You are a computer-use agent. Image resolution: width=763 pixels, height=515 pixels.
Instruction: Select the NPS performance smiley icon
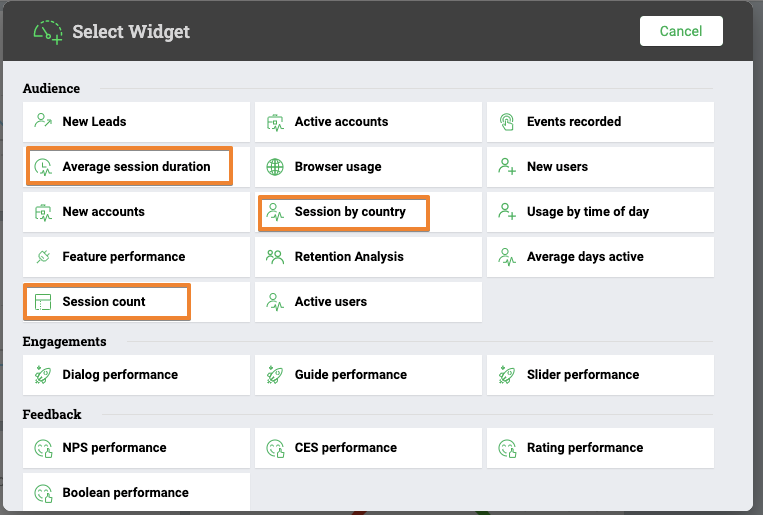[x=43, y=448]
